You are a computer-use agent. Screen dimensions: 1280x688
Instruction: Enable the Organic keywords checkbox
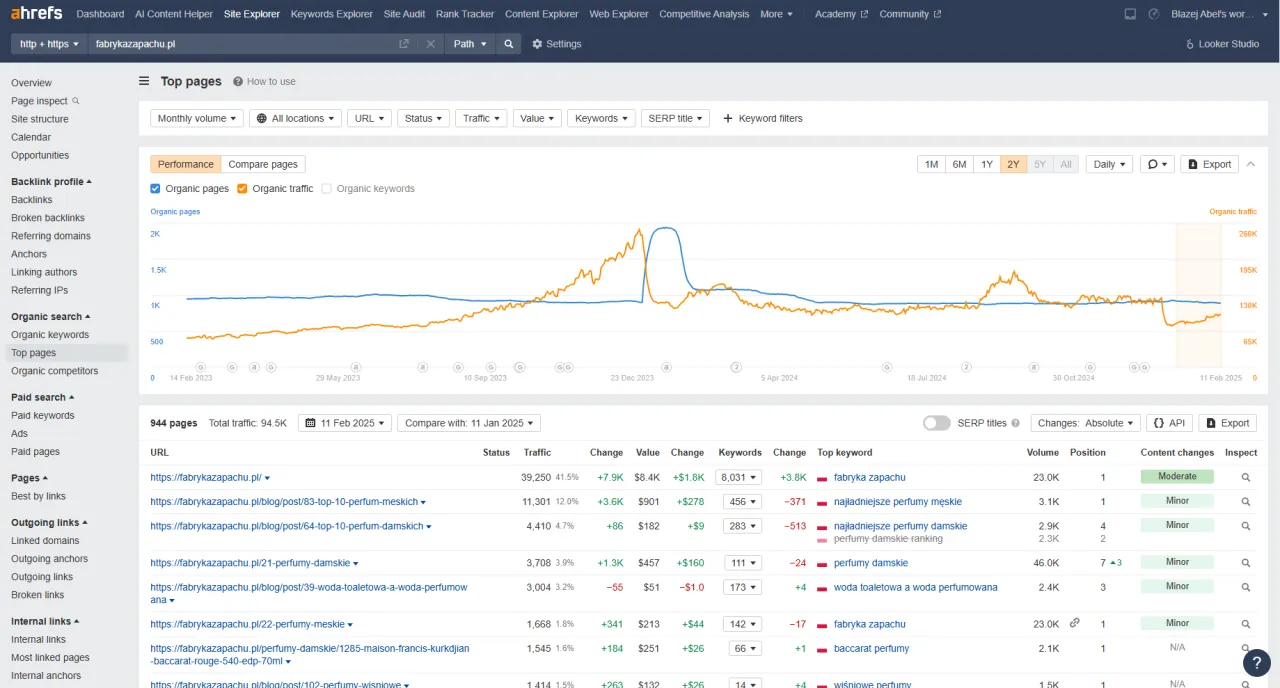pos(327,188)
